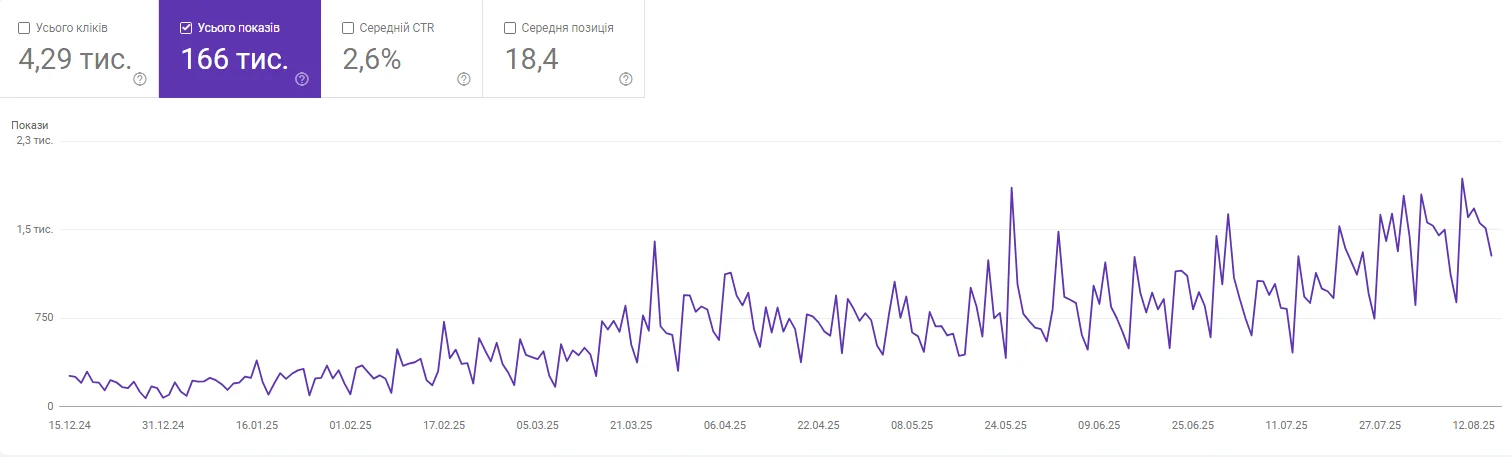1511x457 pixels.
Task: Open help icon on Усього кліків card
Action: pos(140,79)
